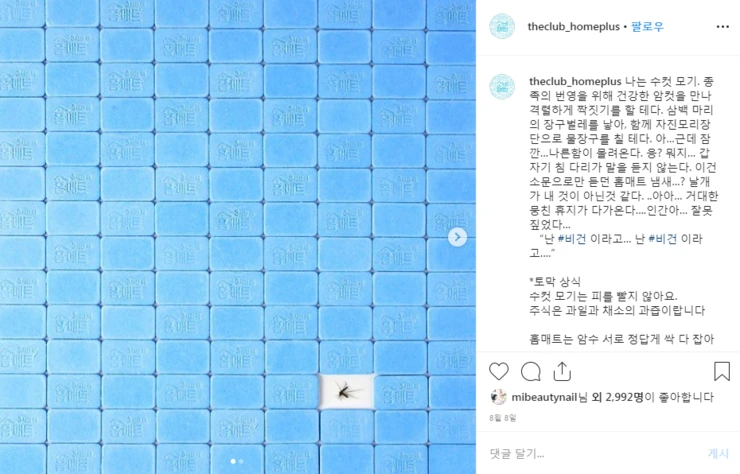The image size is (740, 474).
Task: Like the post with the heart icon
Action: [498, 372]
